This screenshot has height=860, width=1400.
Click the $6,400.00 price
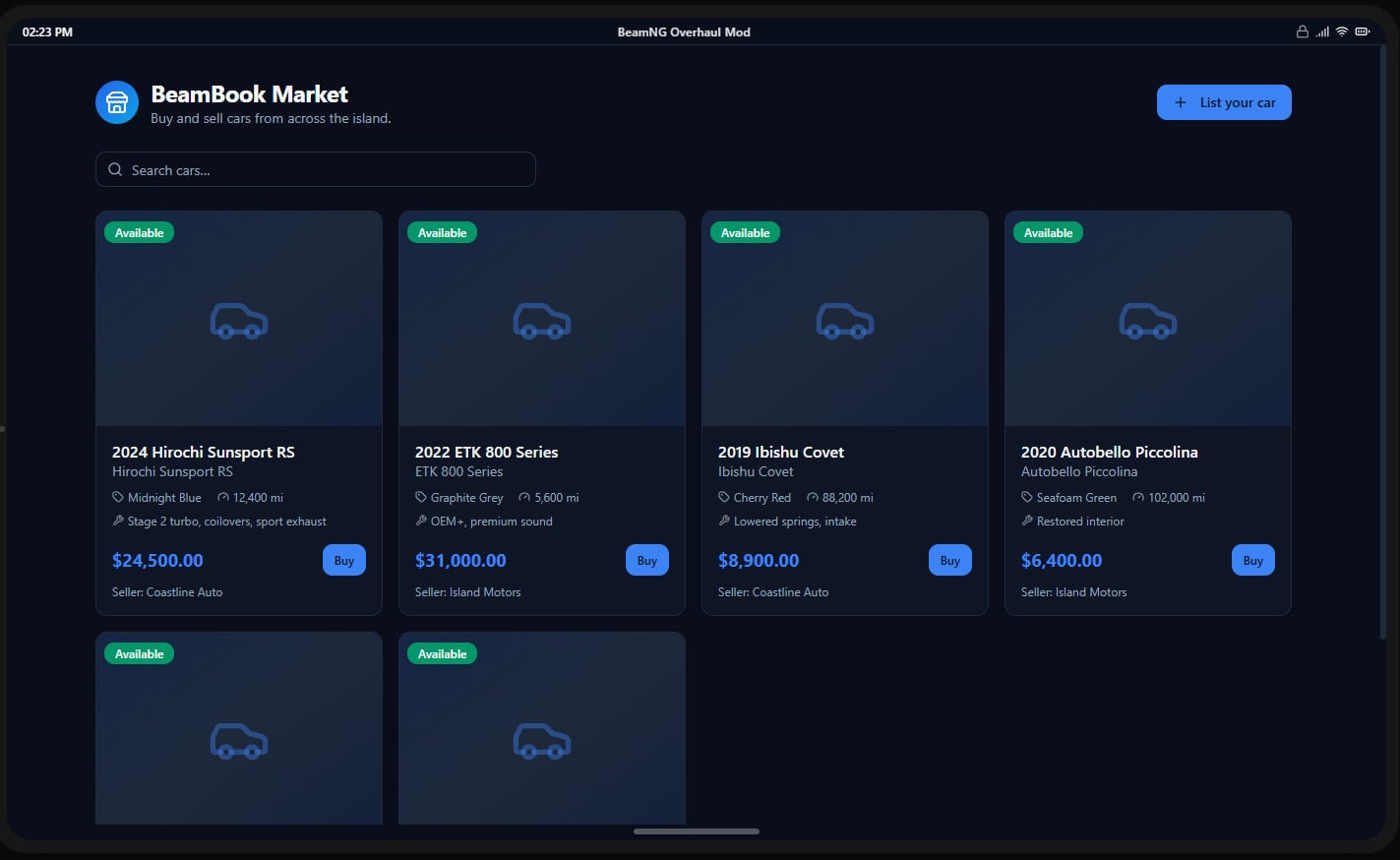tap(1062, 560)
